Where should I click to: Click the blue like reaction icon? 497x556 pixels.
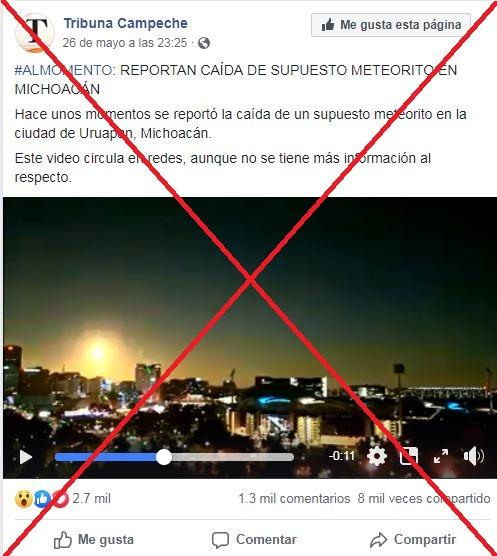42,499
